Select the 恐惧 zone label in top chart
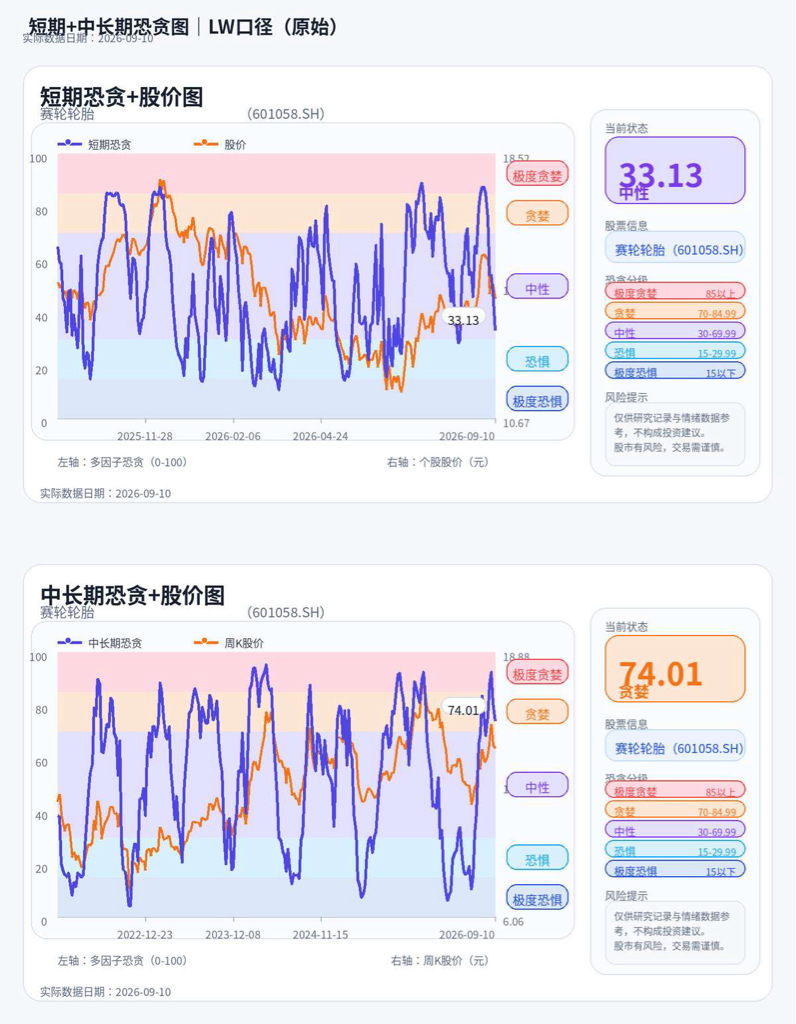This screenshot has width=796, height=1024. 537,360
